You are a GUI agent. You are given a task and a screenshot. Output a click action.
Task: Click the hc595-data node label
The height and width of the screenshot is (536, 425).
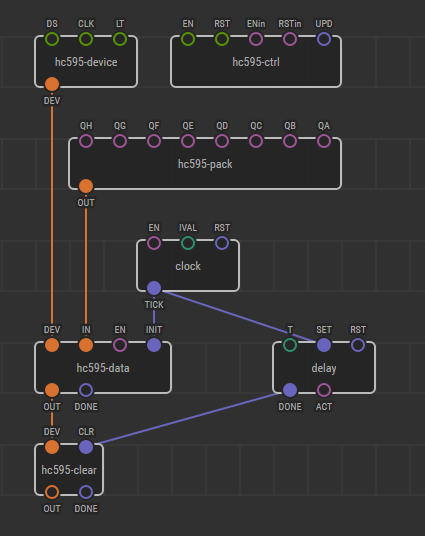coord(103,368)
